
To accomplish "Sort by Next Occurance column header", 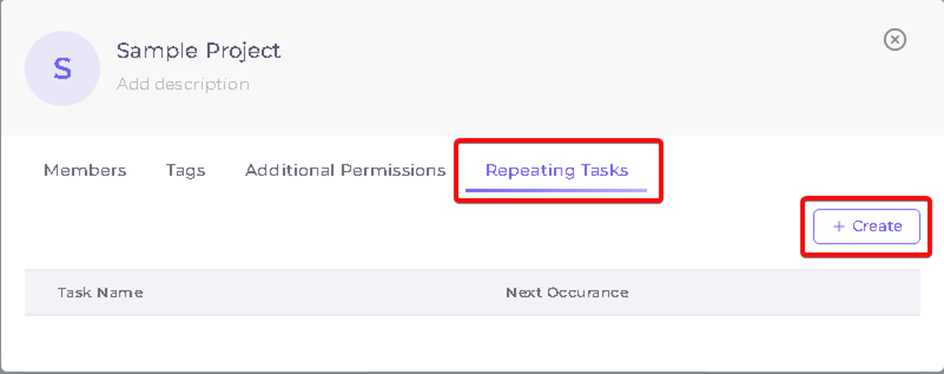I will coord(567,293).
